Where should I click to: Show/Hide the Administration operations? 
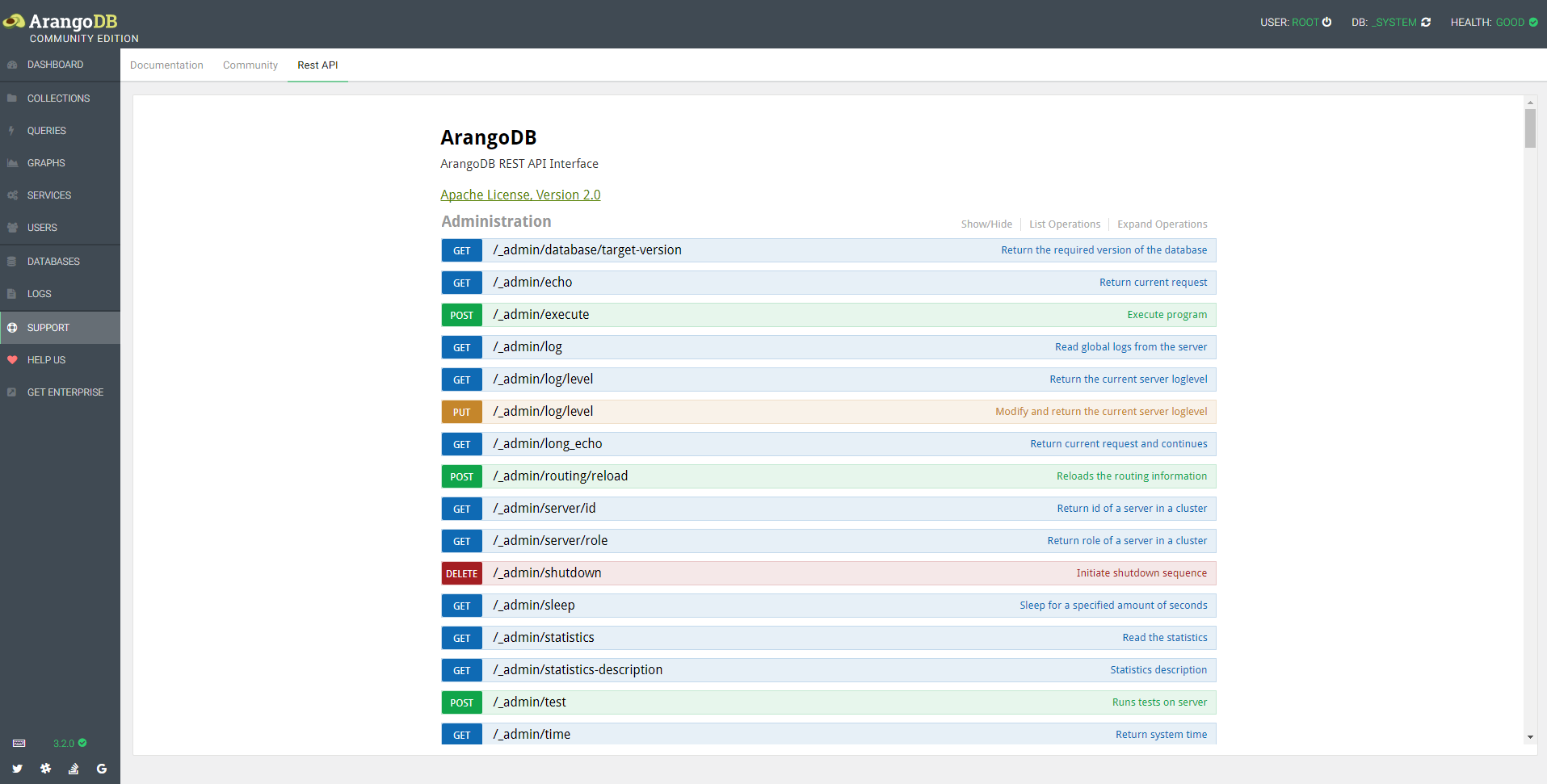986,224
